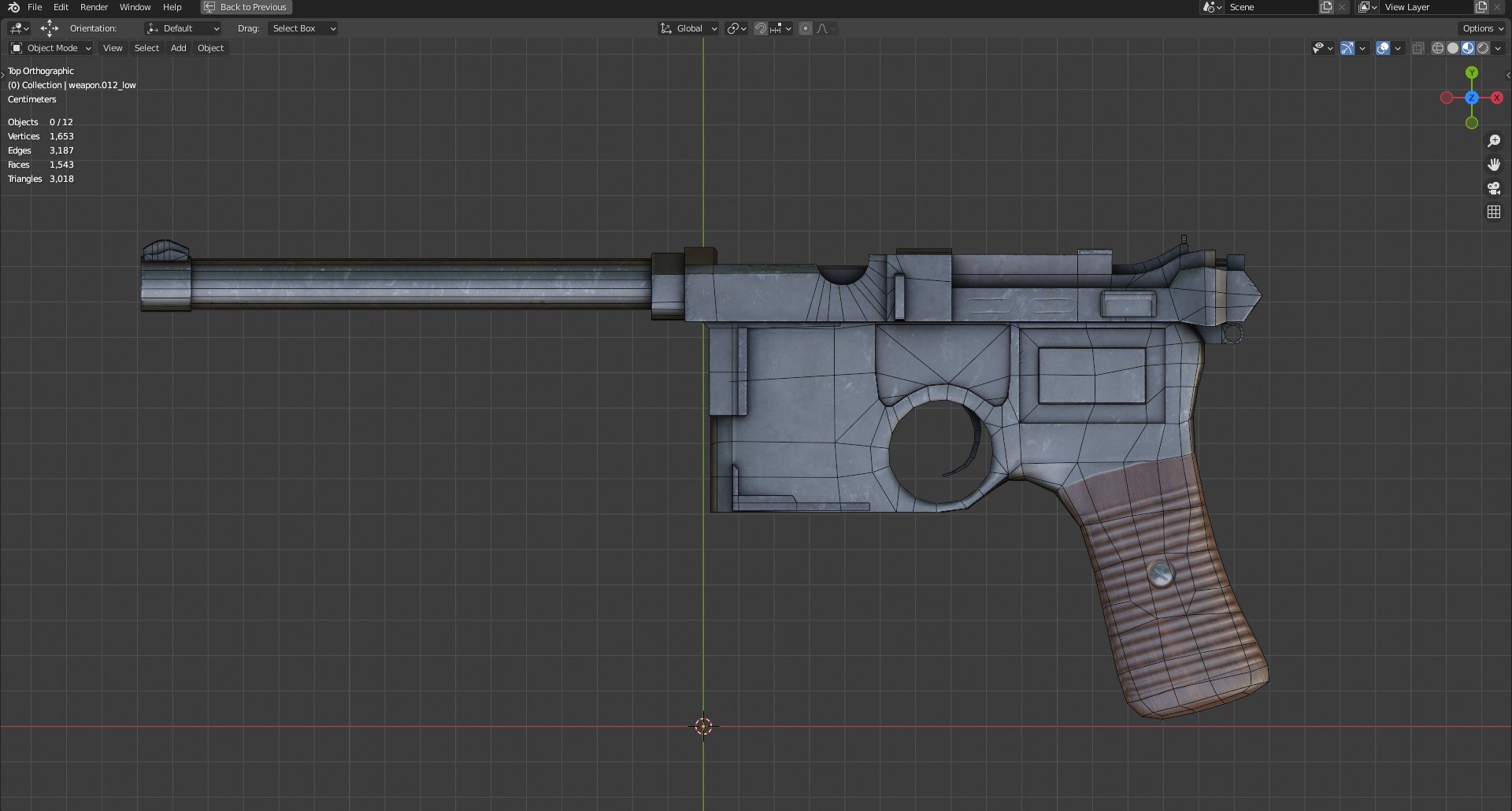Expand the sidebar arrow at right edge
Image resolution: width=1512 pixels, height=811 pixels.
click(x=1508, y=76)
